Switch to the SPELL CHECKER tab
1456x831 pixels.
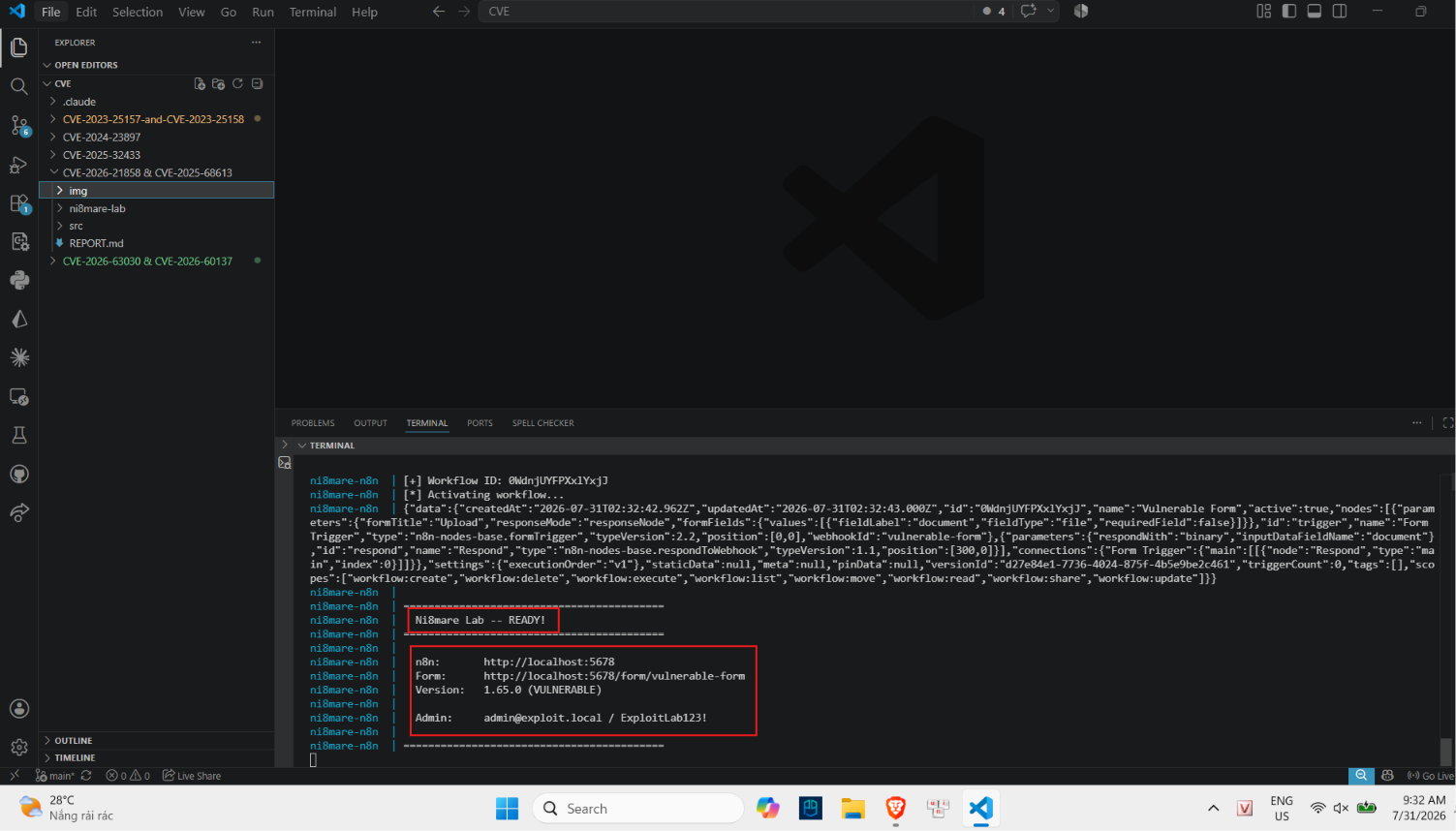coord(542,423)
